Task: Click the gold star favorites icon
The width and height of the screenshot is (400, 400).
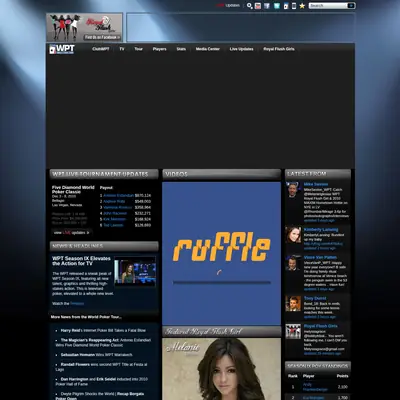Action: point(302,6)
